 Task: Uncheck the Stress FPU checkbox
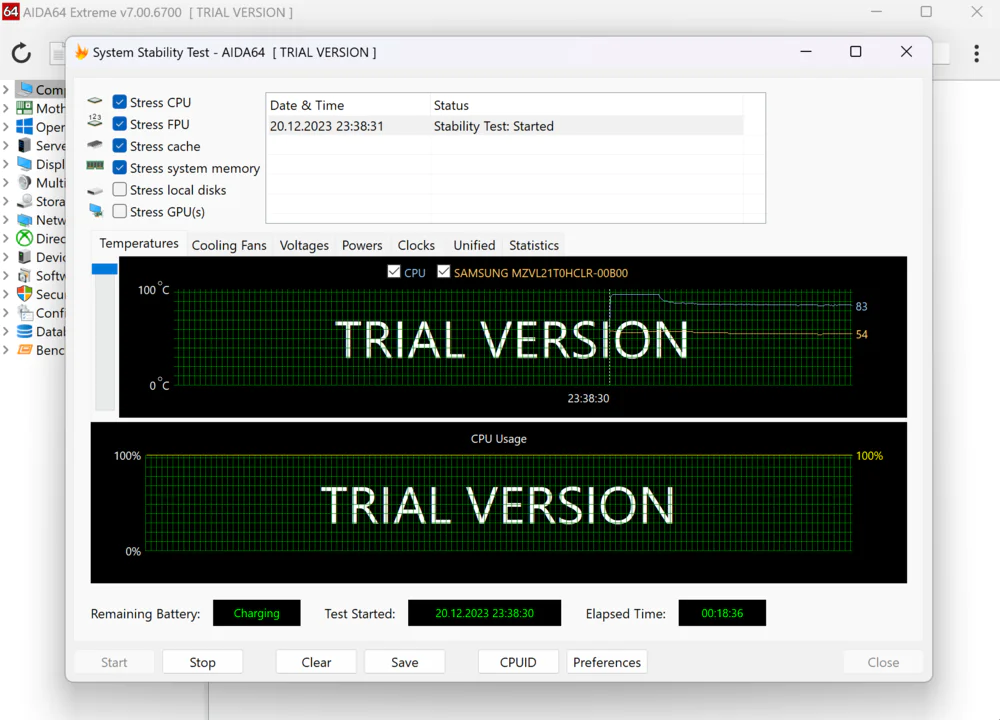point(119,123)
